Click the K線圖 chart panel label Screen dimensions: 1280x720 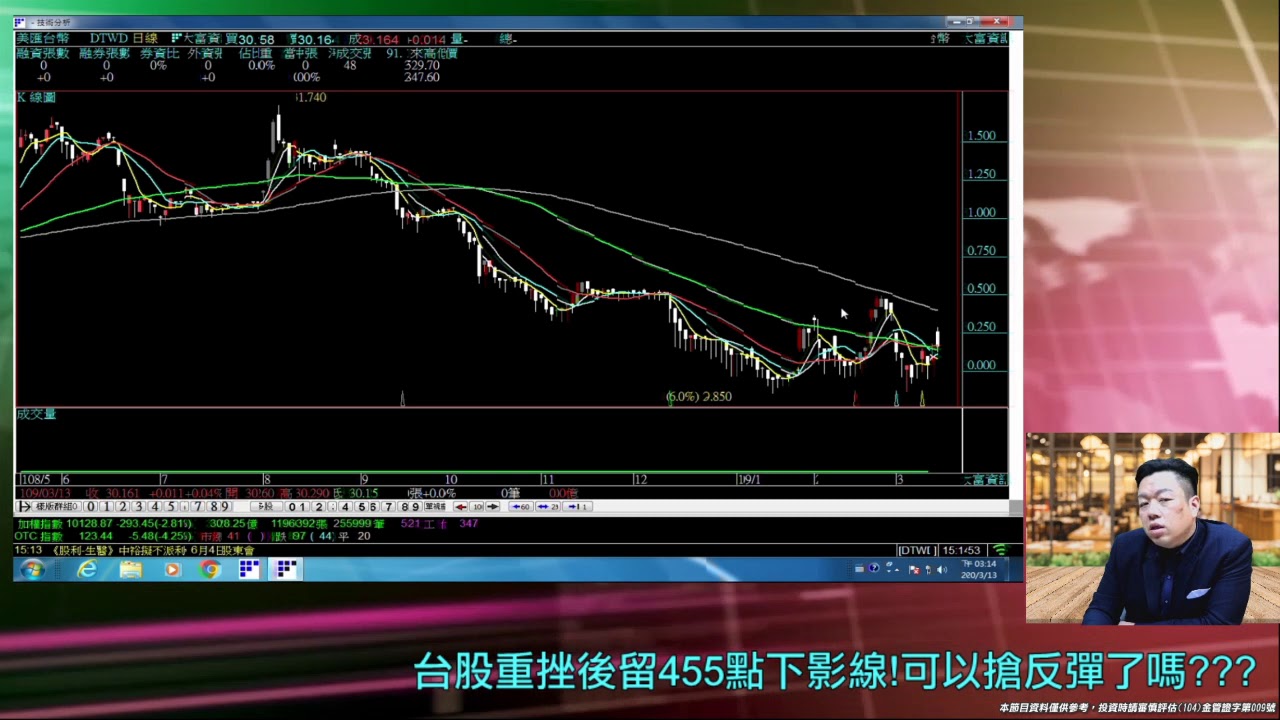click(36, 98)
